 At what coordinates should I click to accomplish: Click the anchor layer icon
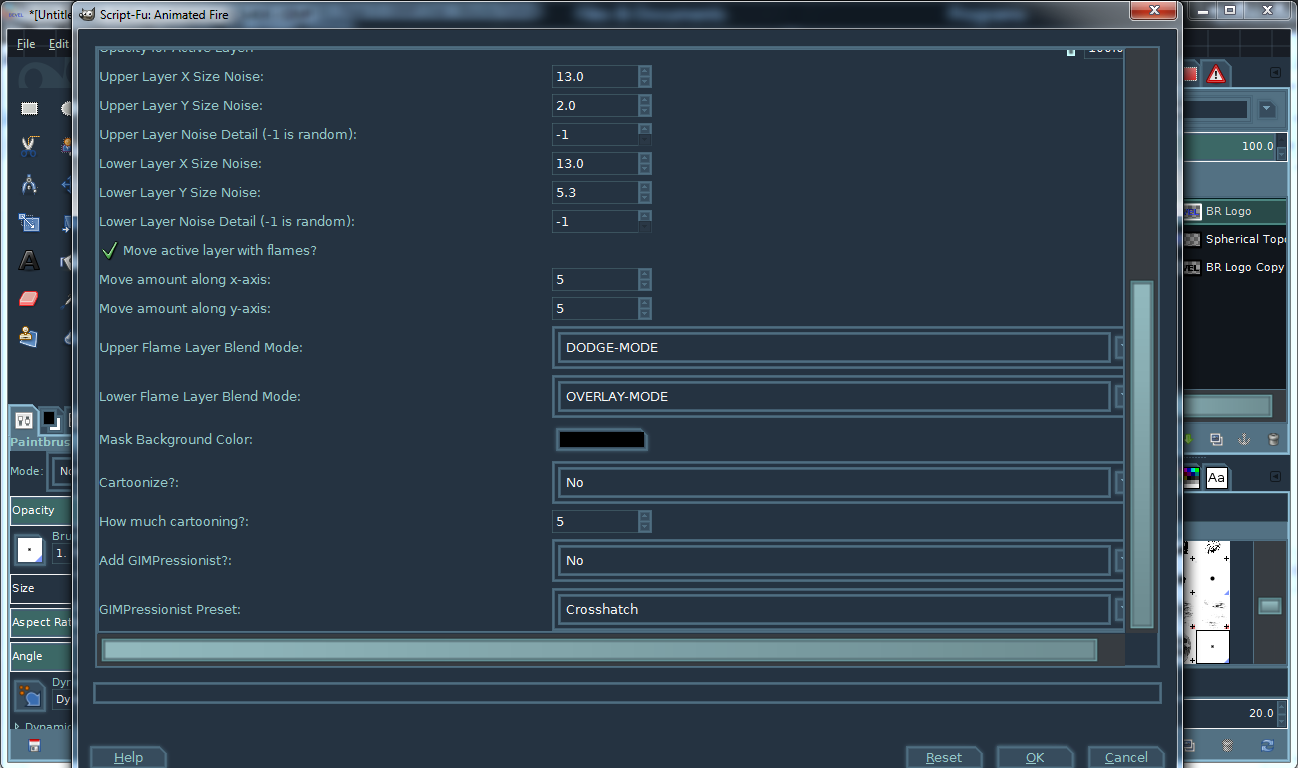coord(1244,439)
